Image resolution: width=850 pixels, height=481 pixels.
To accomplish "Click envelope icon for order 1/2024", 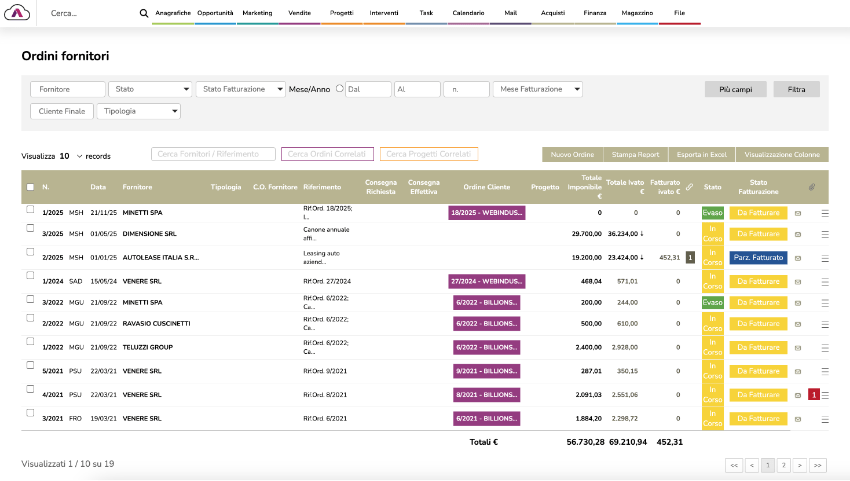I will 798,281.
